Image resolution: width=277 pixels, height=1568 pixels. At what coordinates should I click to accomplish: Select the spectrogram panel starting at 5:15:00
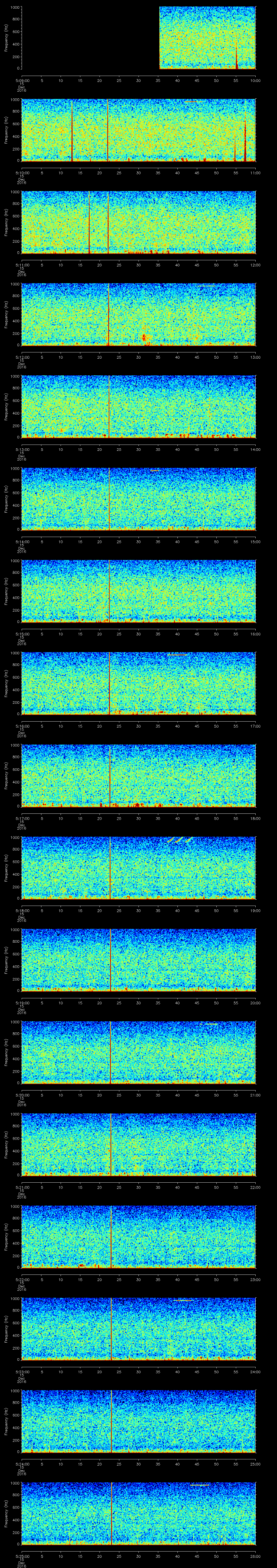[139, 591]
